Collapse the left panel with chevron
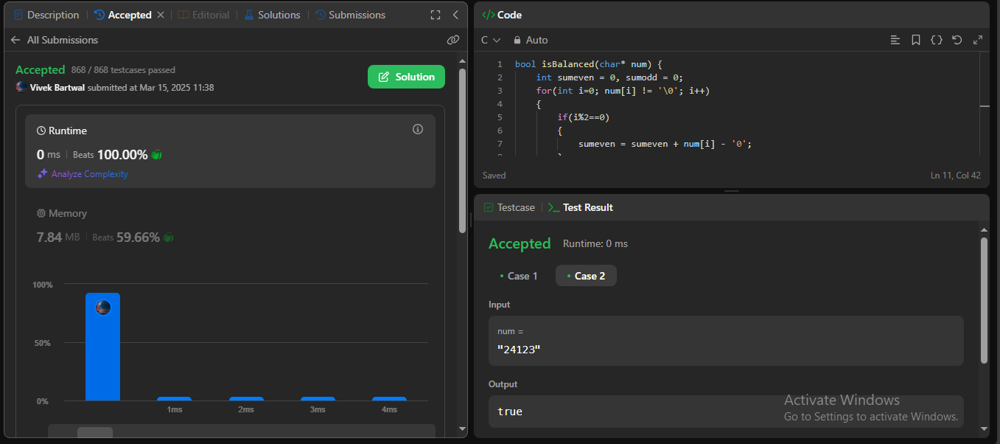Image resolution: width=1000 pixels, height=444 pixels. click(x=456, y=15)
